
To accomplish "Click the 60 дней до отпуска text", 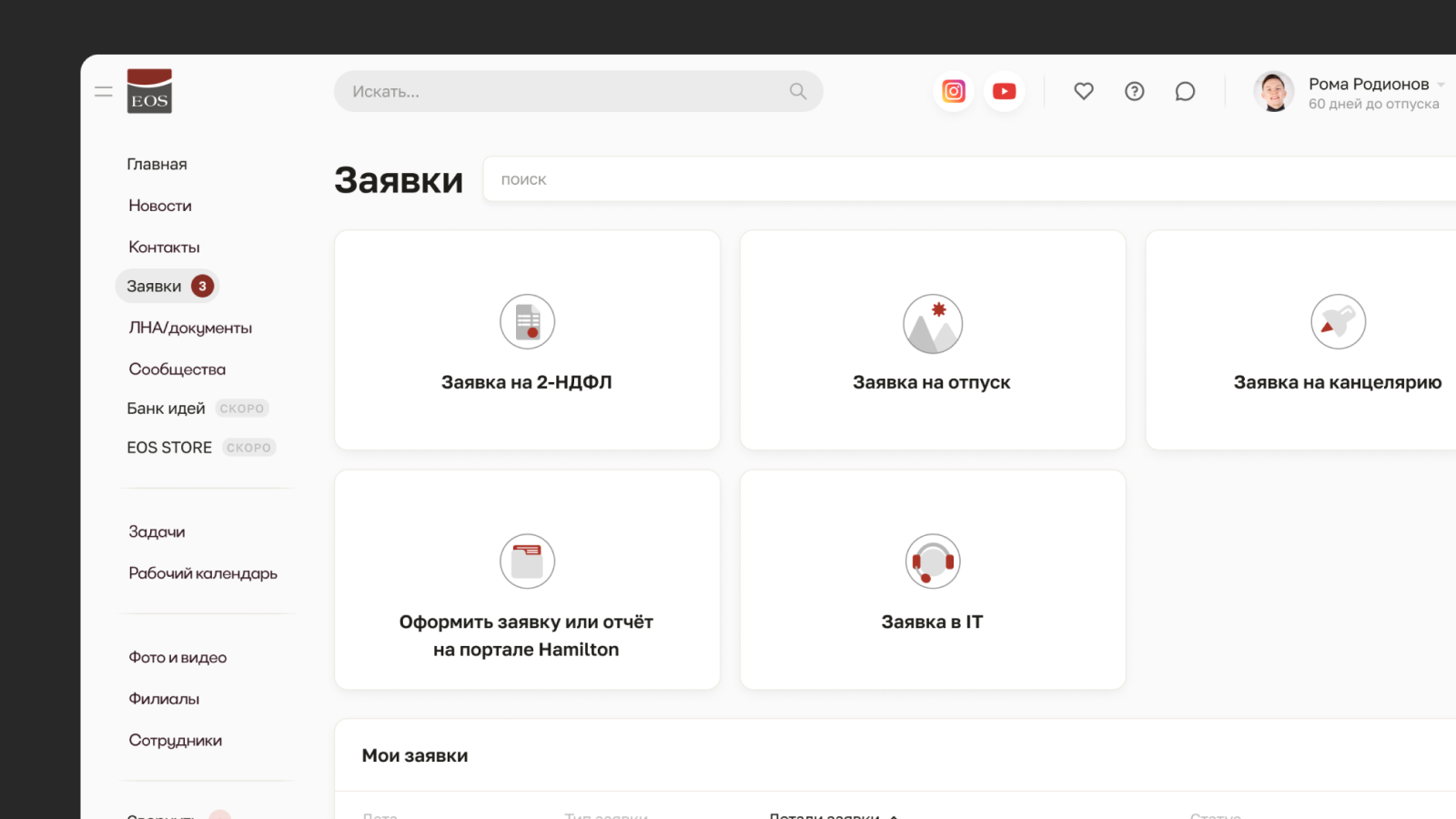I will [x=1374, y=104].
